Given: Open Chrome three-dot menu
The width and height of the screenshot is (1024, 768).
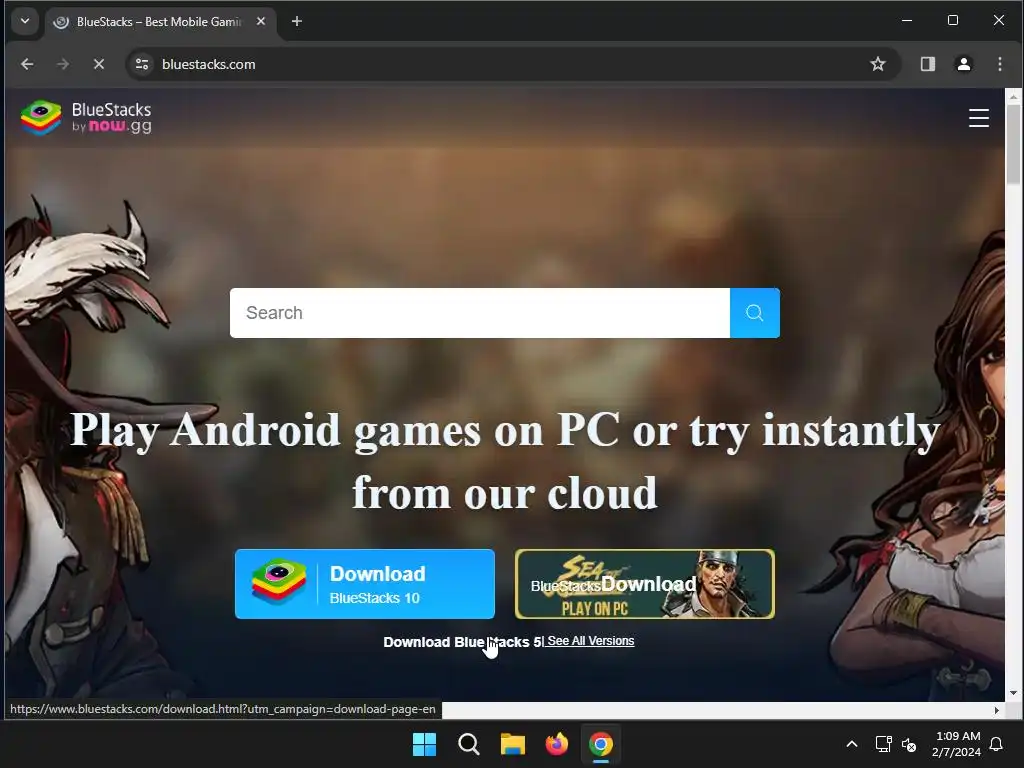Looking at the screenshot, I should [999, 64].
